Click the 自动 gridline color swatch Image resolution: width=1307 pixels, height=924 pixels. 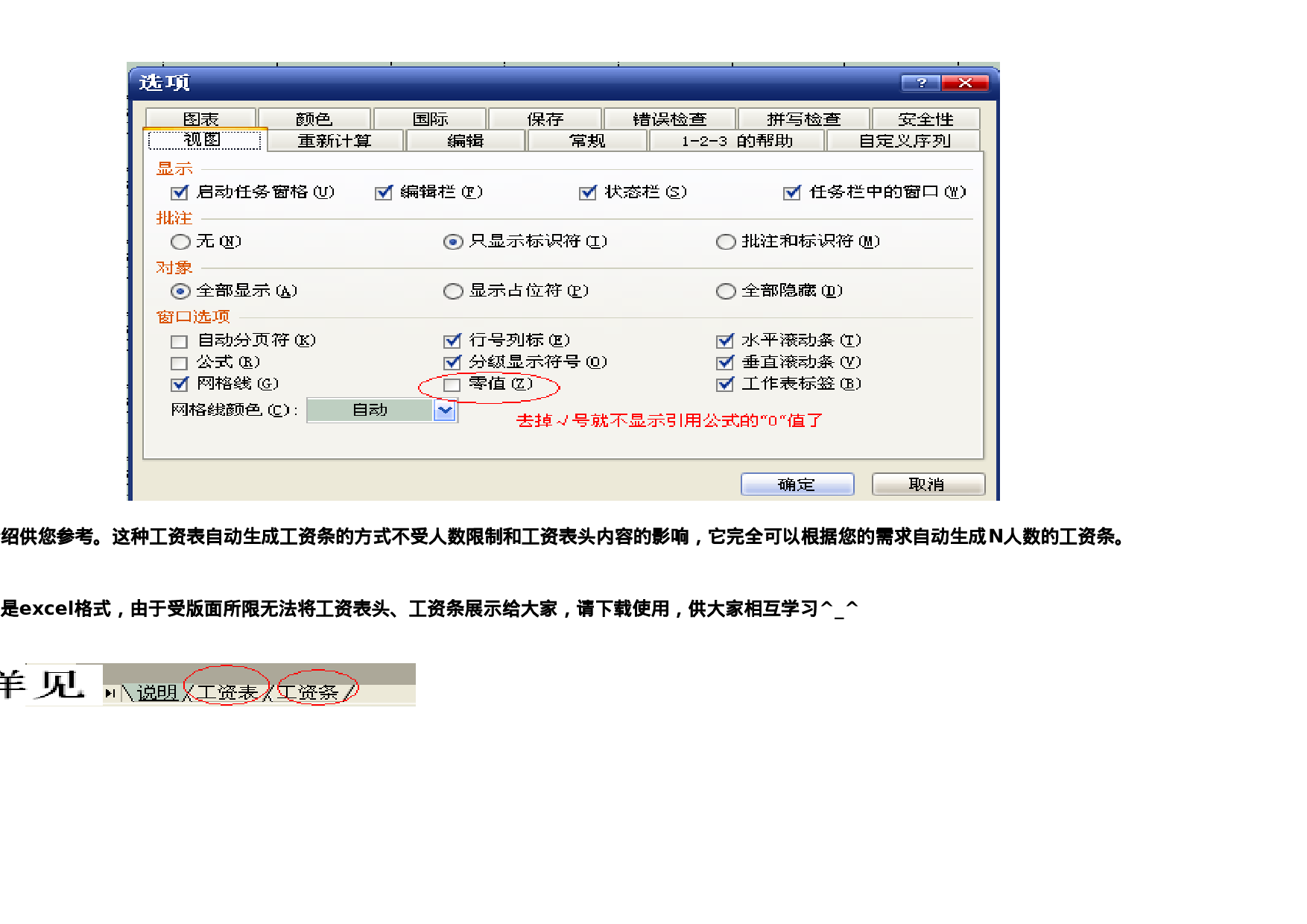370,411
